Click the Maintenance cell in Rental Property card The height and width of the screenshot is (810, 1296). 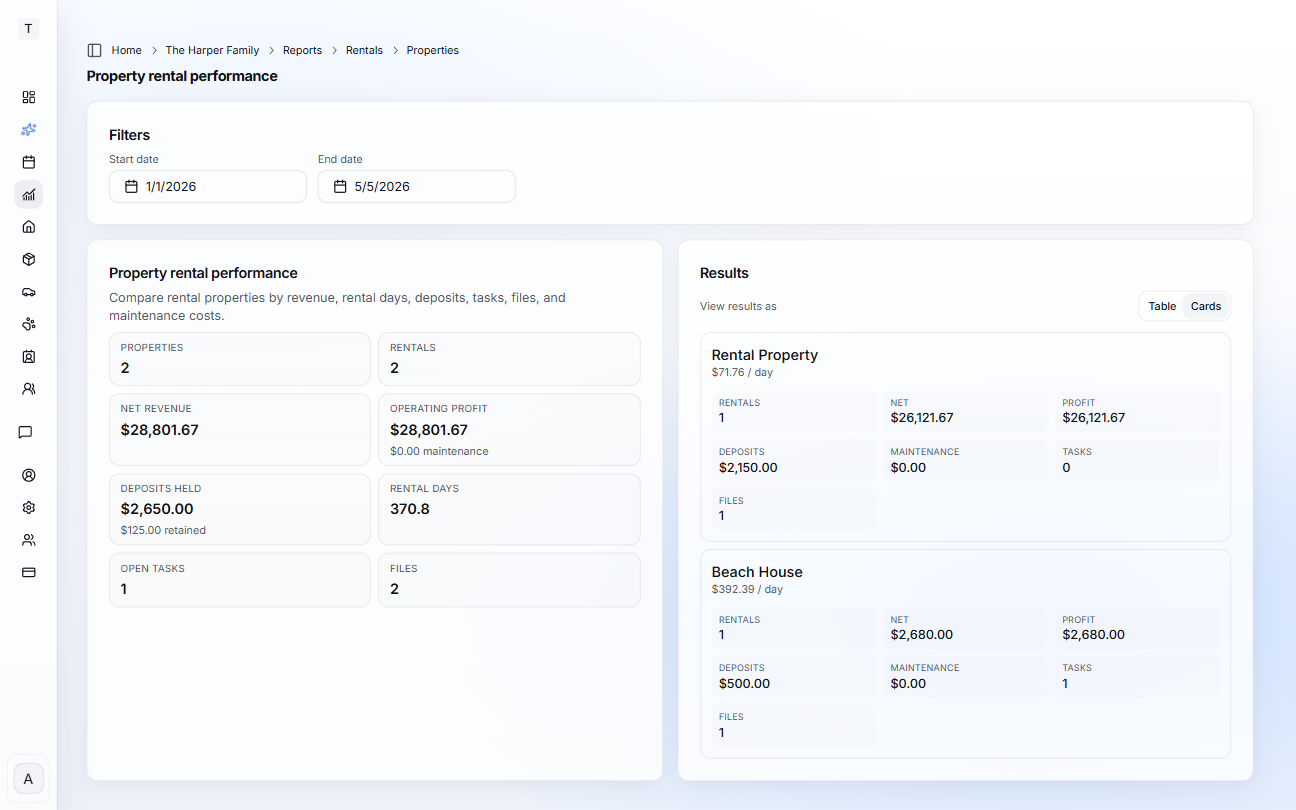965,460
